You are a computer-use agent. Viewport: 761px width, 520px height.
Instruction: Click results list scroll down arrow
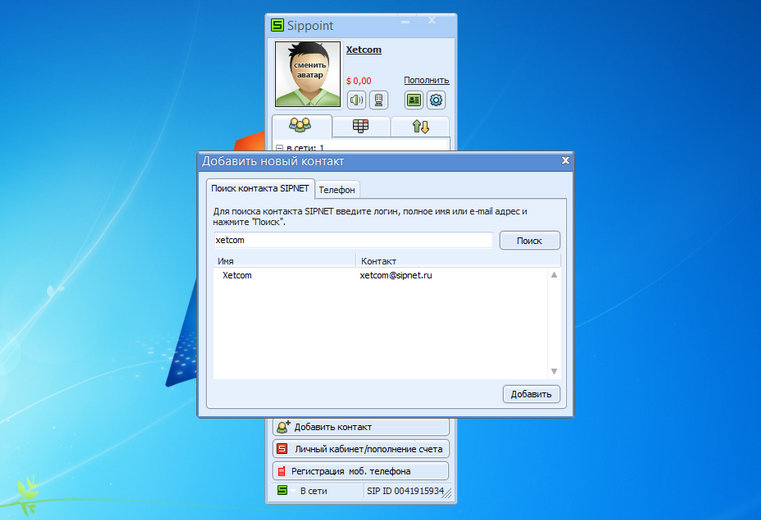pos(554,371)
